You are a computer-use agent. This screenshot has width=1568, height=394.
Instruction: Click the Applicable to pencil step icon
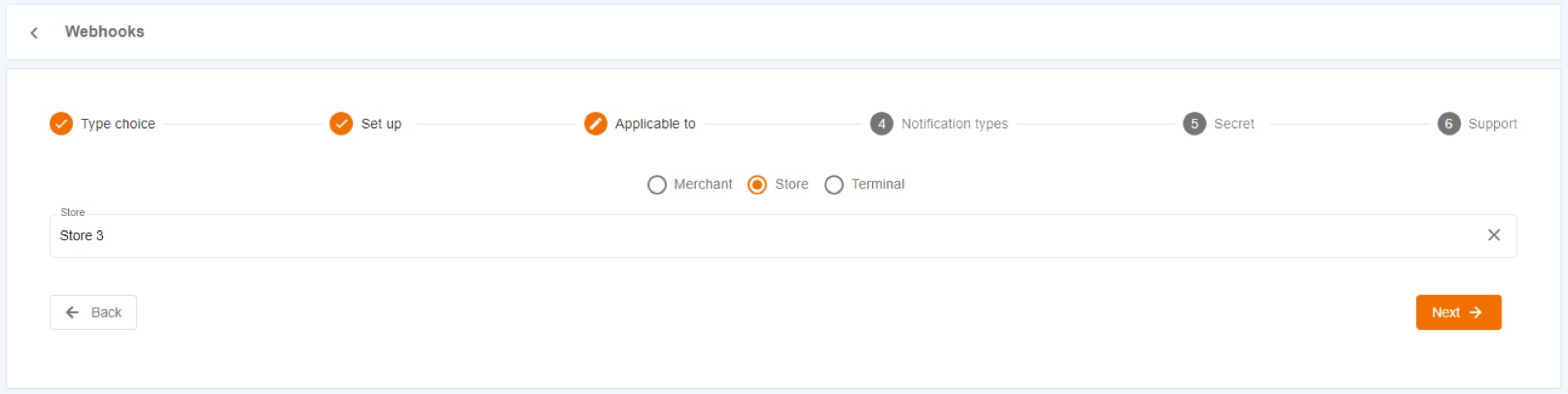coord(595,124)
